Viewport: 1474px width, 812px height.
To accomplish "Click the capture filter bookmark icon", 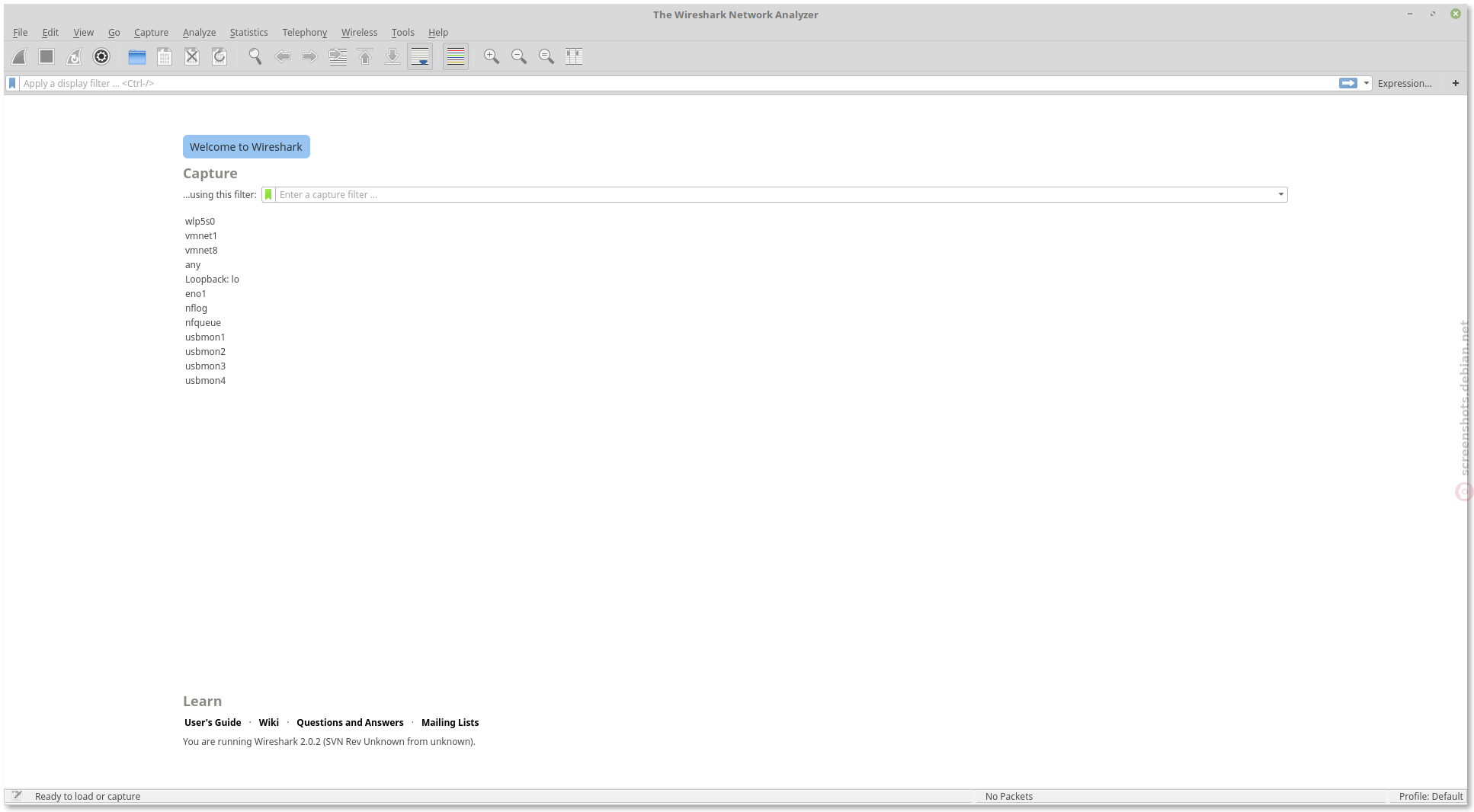I will (x=268, y=194).
